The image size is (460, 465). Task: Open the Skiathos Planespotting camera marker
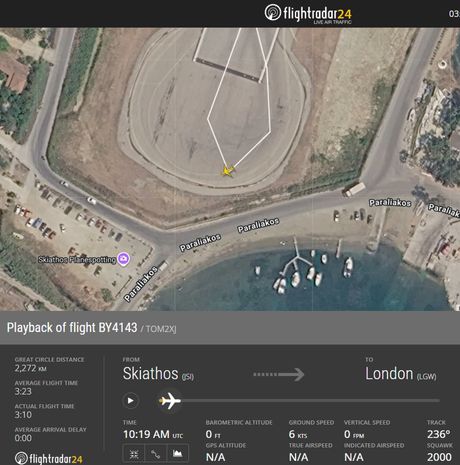tap(123, 259)
